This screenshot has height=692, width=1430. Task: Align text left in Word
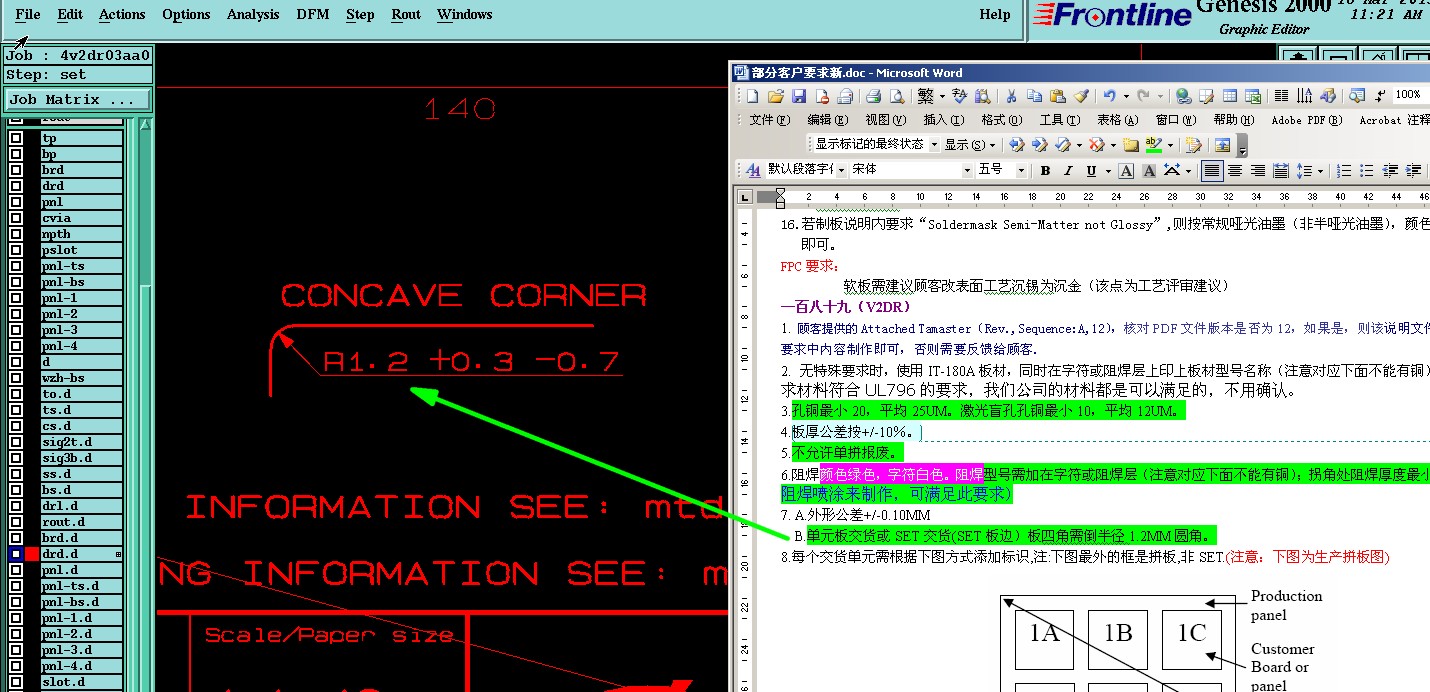(x=1212, y=170)
